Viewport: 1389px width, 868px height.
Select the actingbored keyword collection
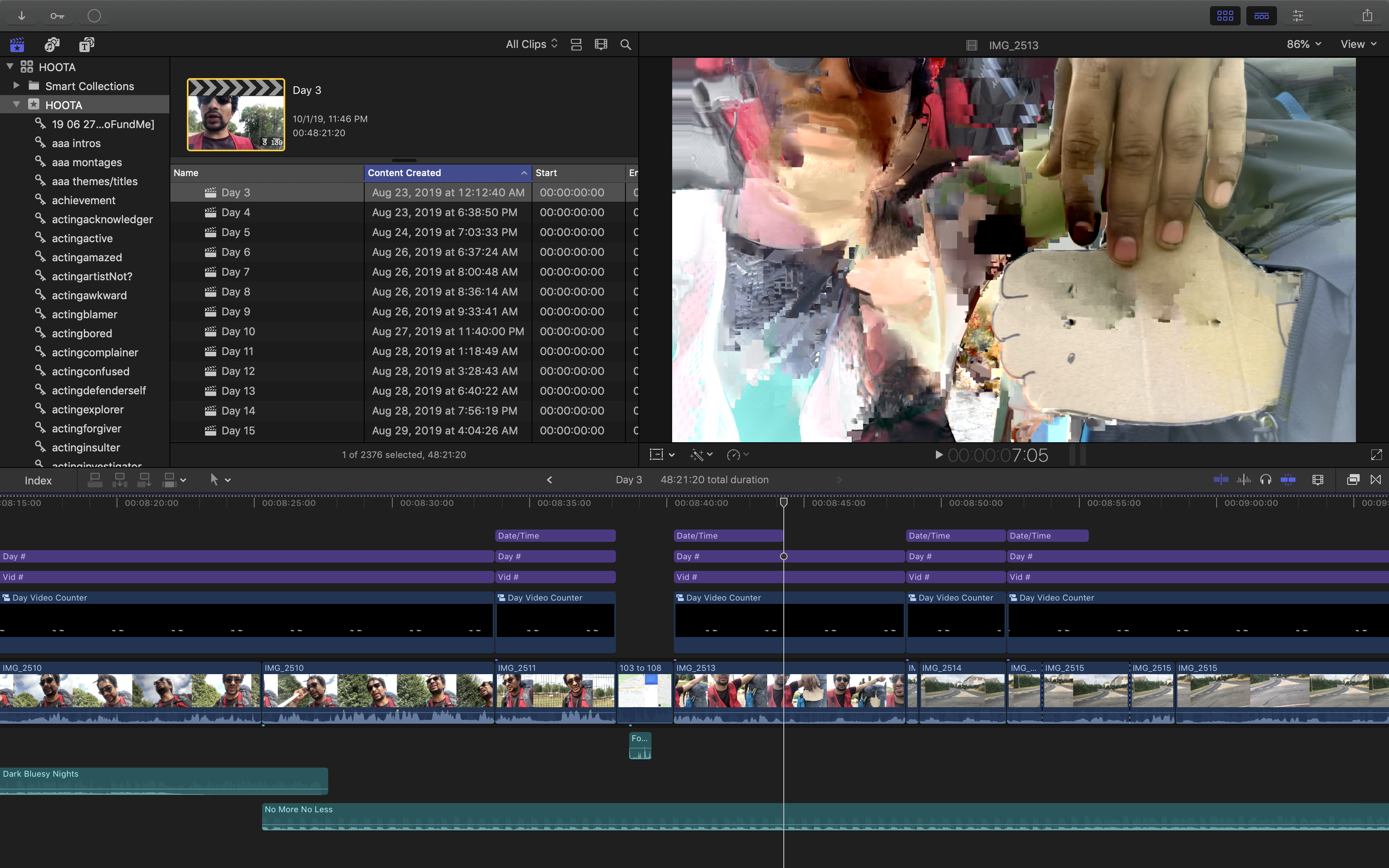click(x=81, y=334)
